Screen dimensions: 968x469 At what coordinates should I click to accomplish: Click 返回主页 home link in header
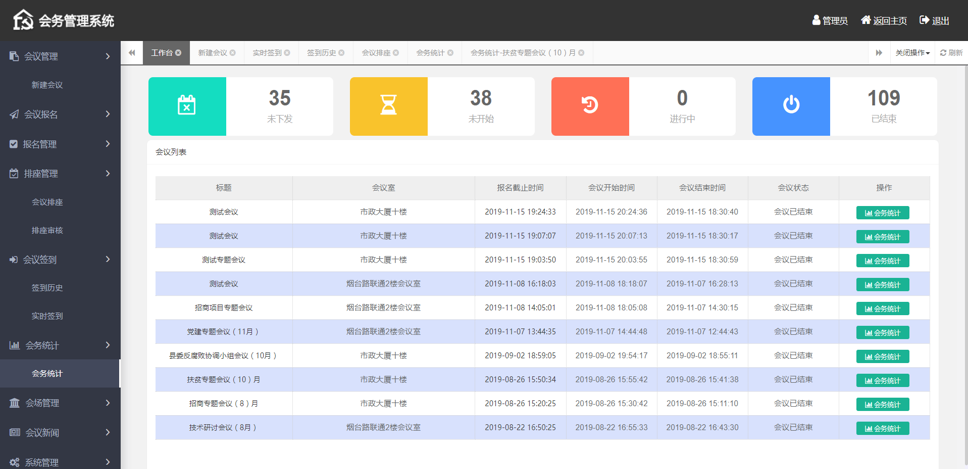coord(883,21)
